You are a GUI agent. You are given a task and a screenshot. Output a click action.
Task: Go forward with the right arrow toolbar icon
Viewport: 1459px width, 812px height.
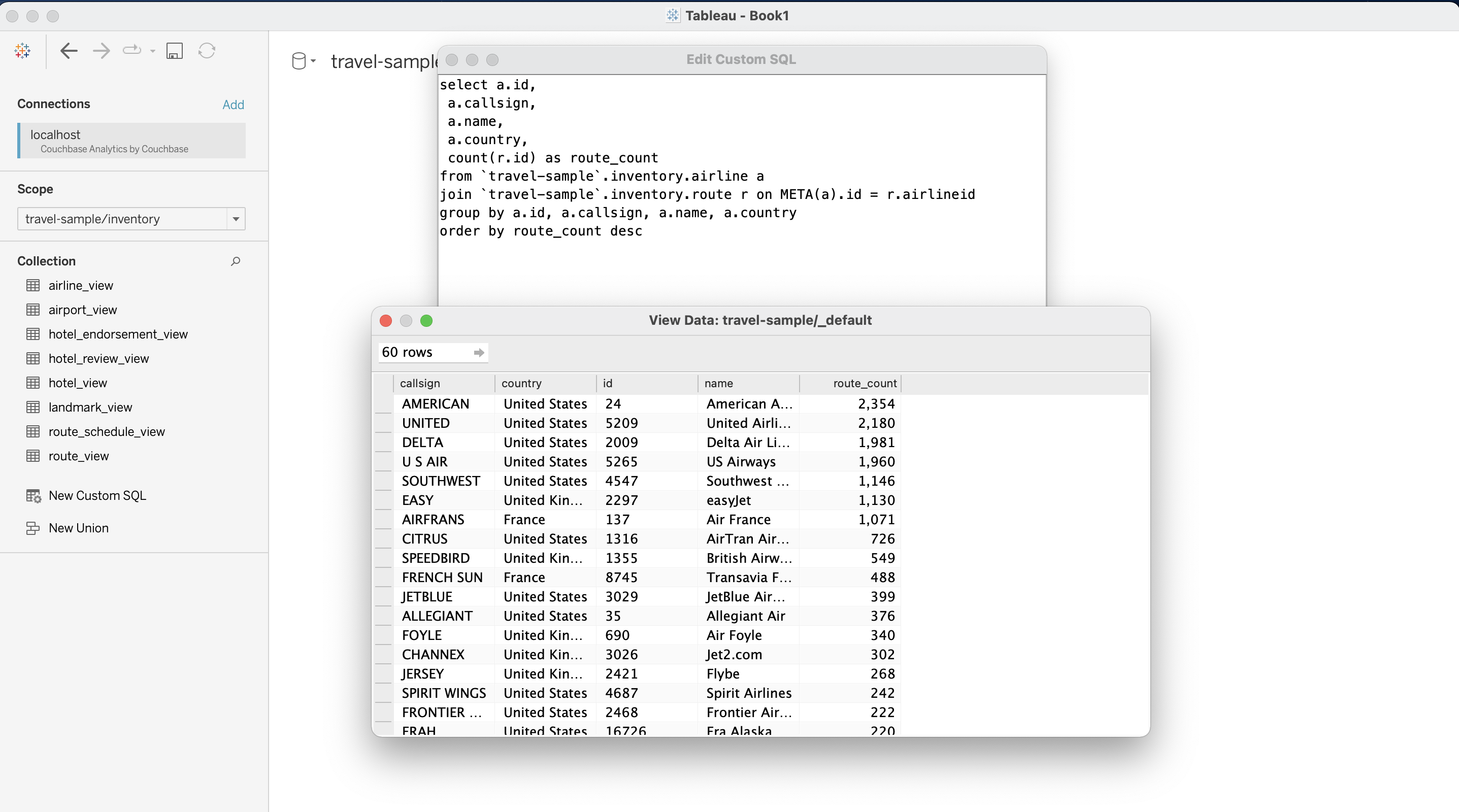tap(102, 51)
